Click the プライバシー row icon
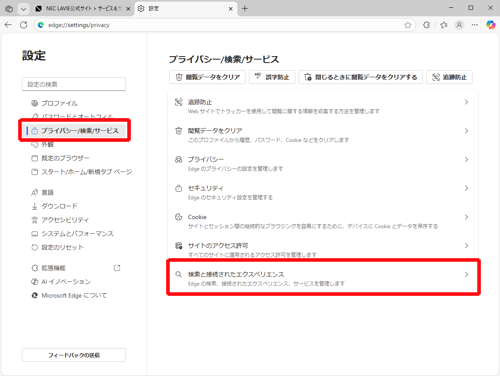 coord(179,159)
